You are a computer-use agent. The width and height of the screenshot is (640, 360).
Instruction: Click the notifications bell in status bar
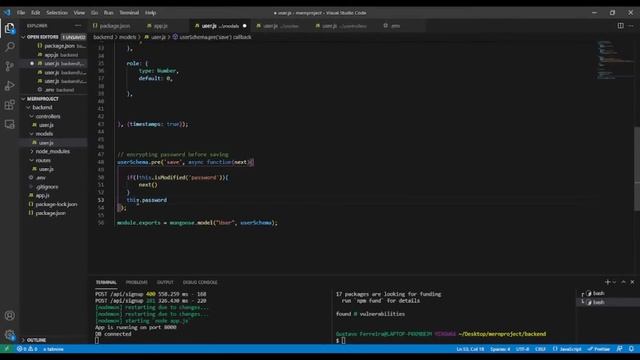click(631, 349)
